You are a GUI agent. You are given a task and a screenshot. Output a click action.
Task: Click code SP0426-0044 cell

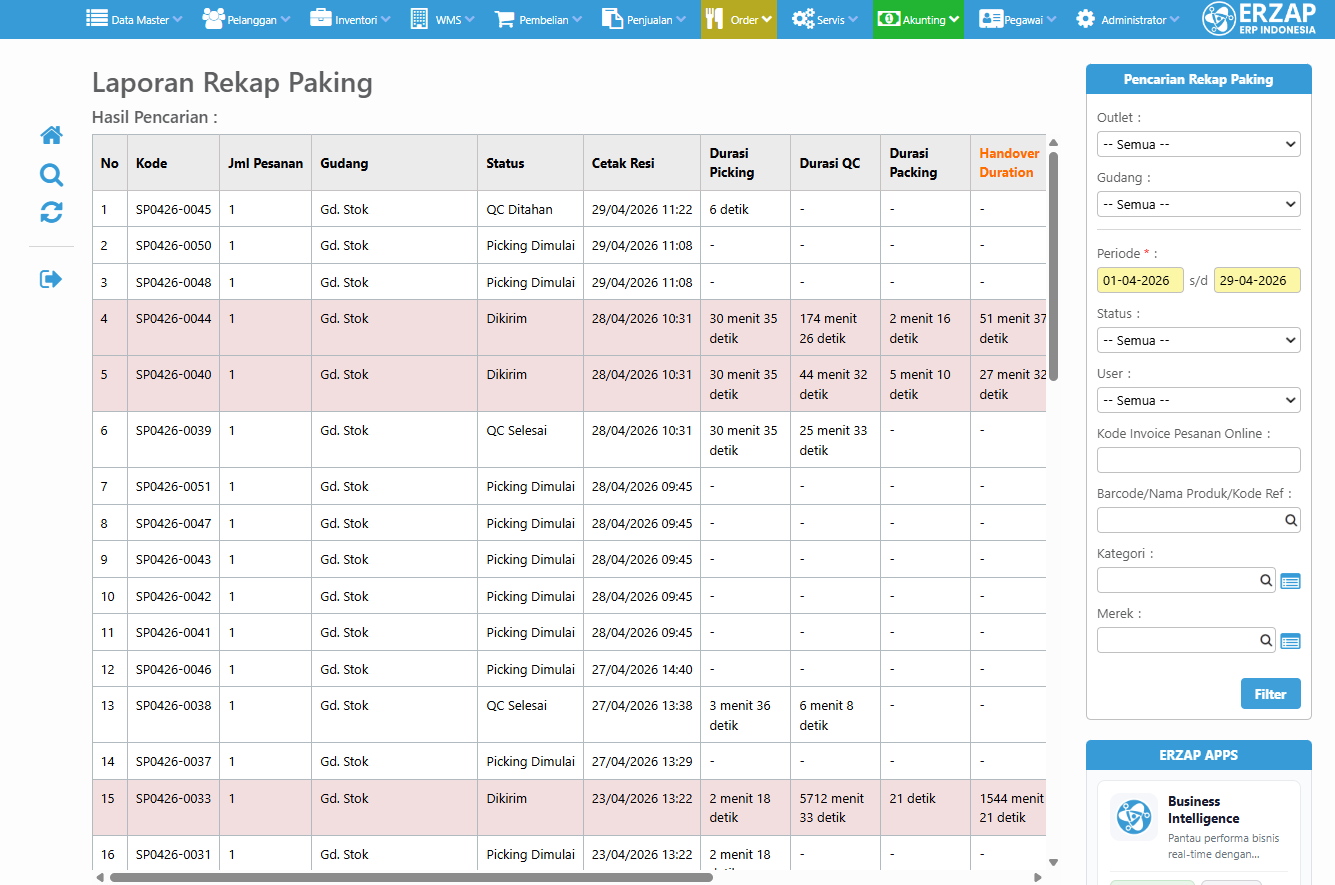174,328
